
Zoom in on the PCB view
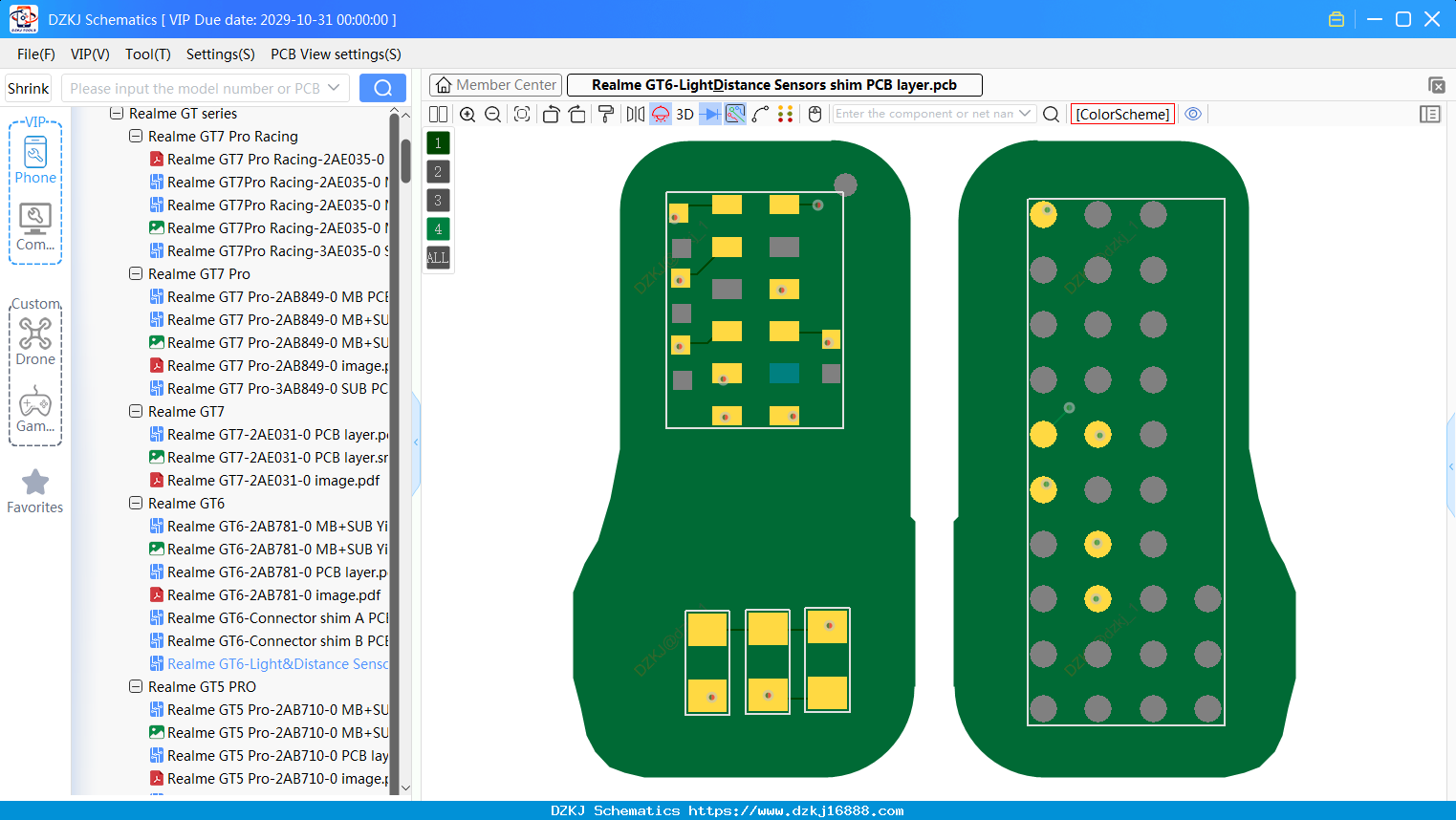pos(467,115)
